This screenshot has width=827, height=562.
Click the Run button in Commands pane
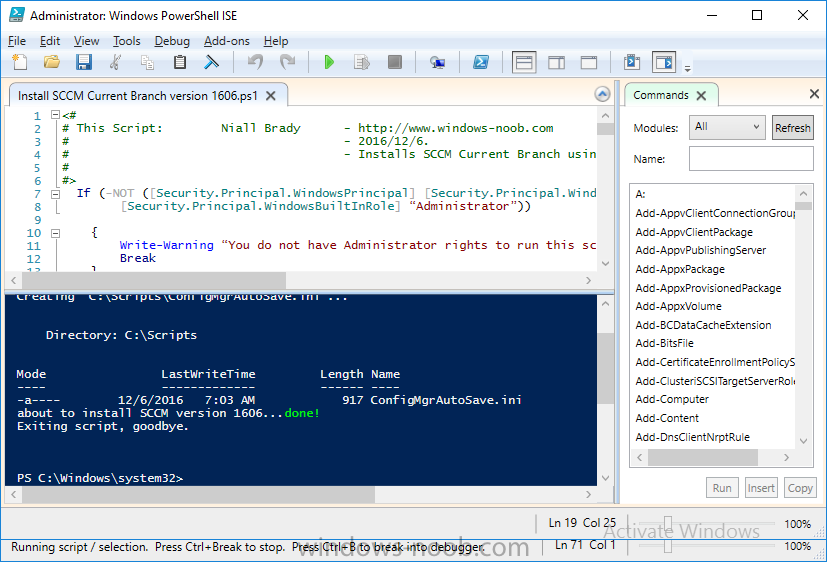coord(722,488)
